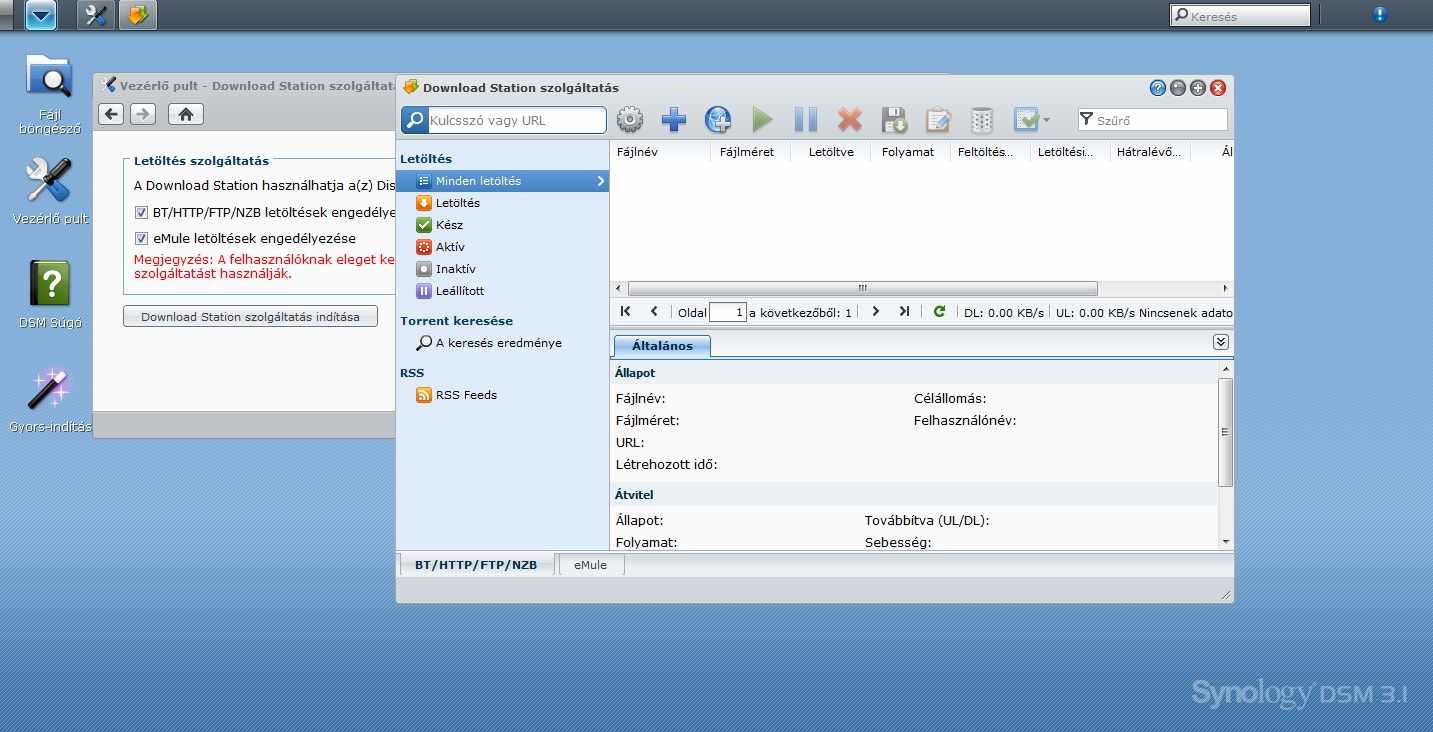
Task: Click the blue plus add-task icon
Action: 674,120
